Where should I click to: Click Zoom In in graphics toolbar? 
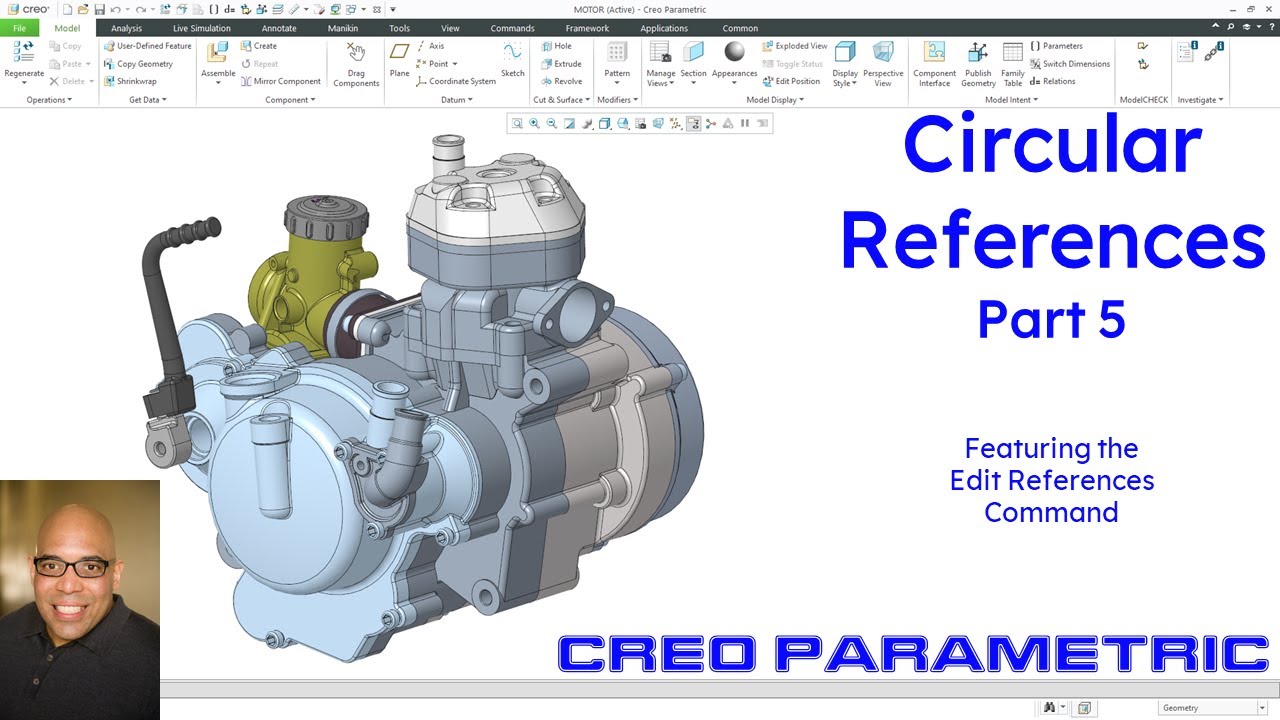pos(534,124)
